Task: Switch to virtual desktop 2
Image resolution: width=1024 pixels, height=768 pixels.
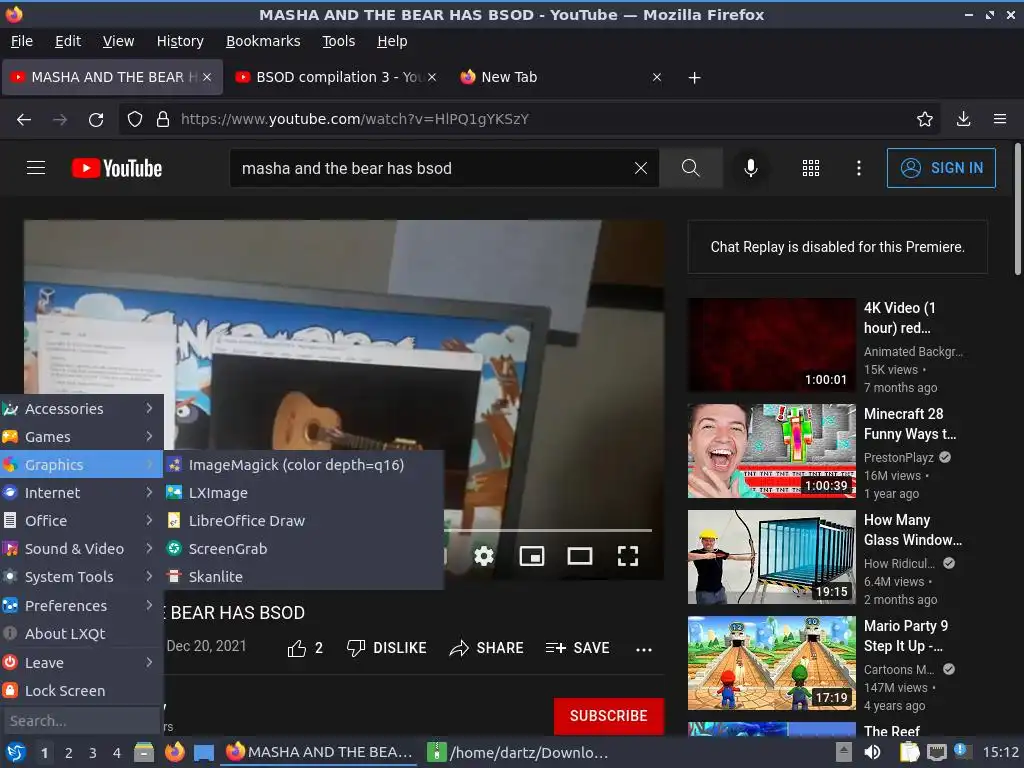Action: pos(69,753)
